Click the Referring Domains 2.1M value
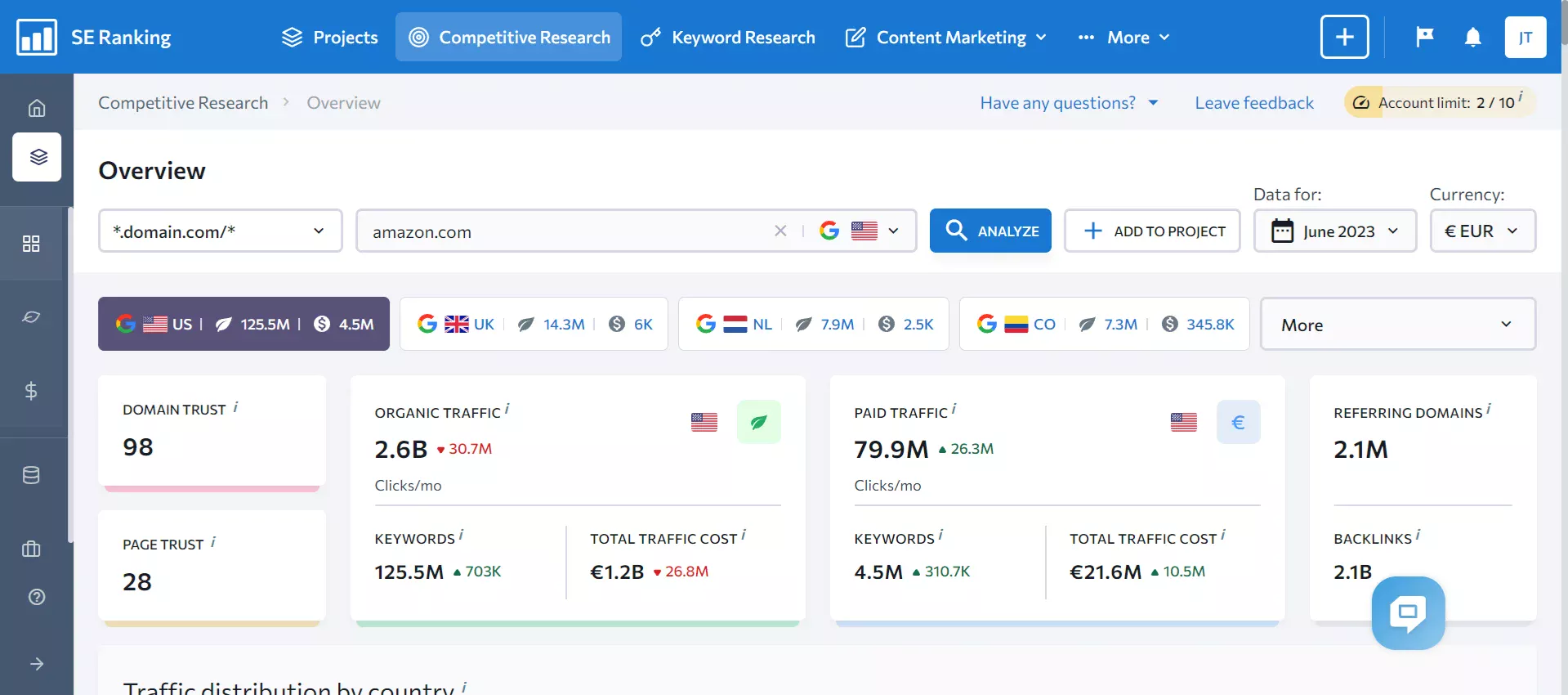The image size is (1568, 695). pyautogui.click(x=1360, y=449)
